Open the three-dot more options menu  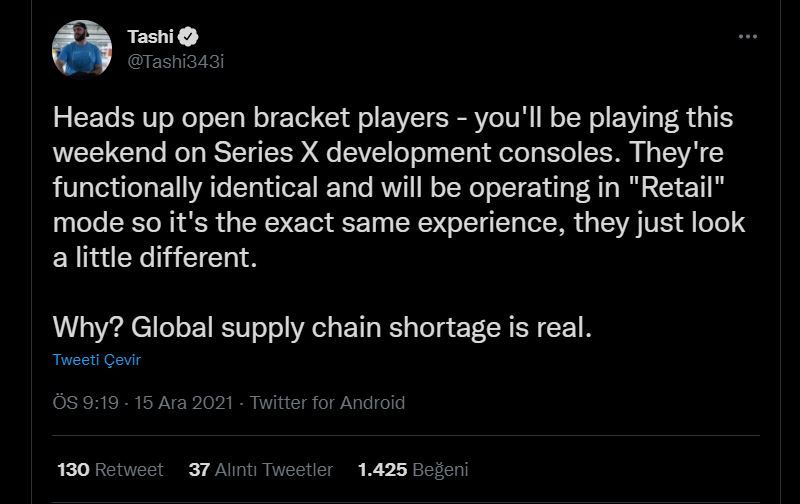point(747,37)
